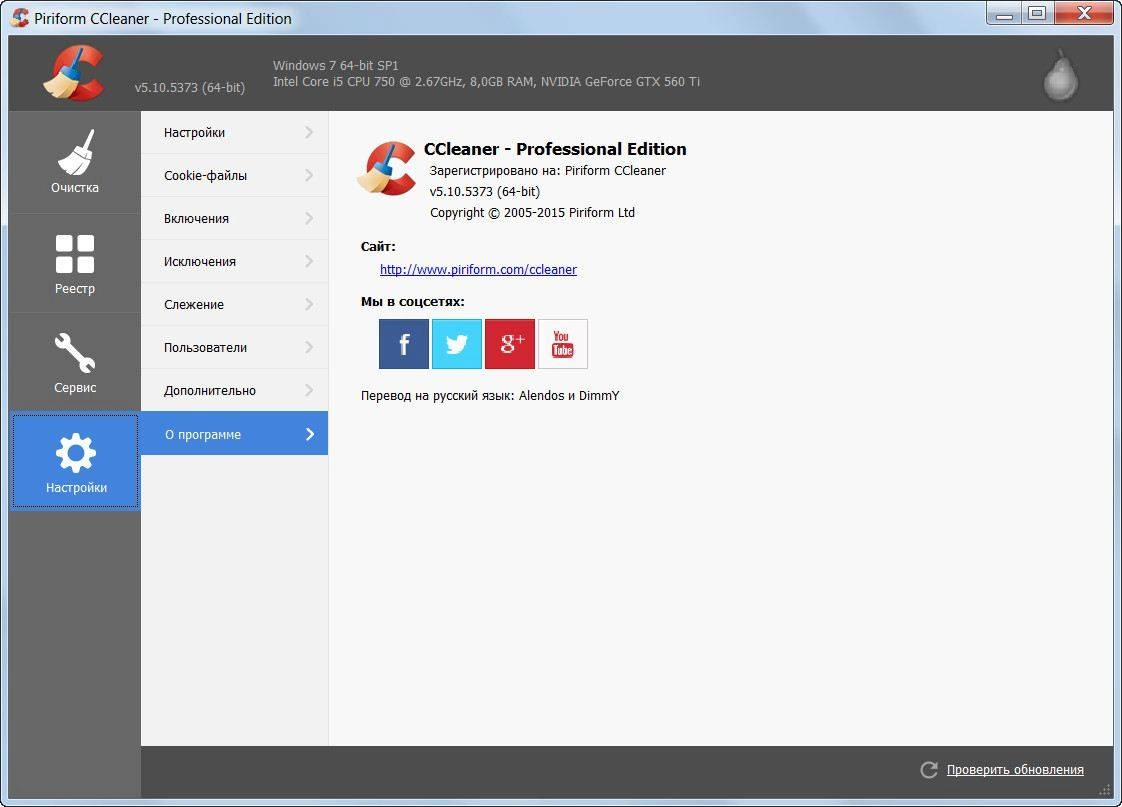Open the Настройки submenu item

(x=235, y=132)
